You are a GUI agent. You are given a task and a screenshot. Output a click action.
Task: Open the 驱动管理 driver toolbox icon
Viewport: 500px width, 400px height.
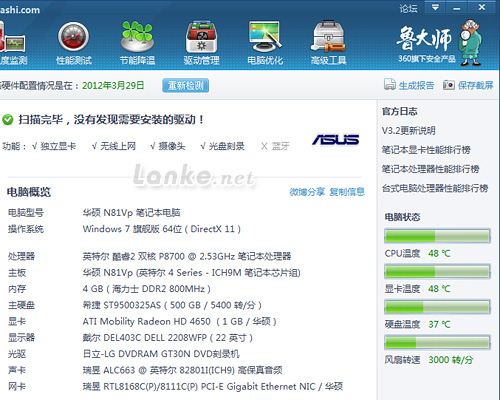(x=201, y=37)
